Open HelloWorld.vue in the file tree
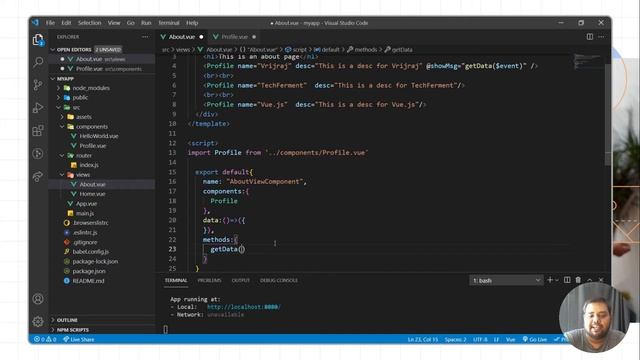Viewport: 640px width, 360px height. [99, 136]
